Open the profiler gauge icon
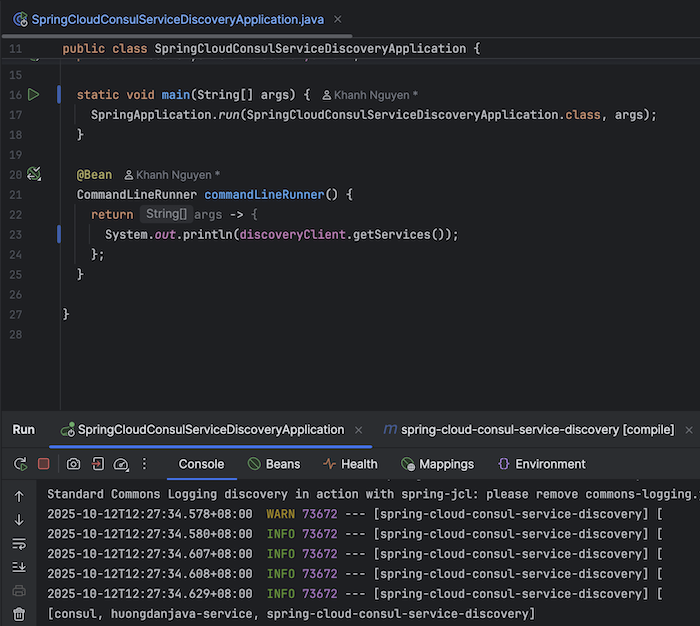The image size is (700, 626). click(x=121, y=464)
